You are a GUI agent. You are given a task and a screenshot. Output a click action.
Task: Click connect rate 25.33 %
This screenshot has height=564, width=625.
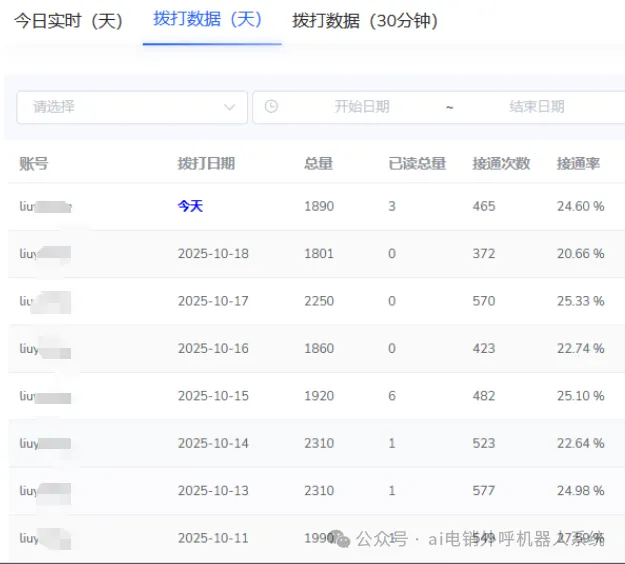[x=581, y=301]
